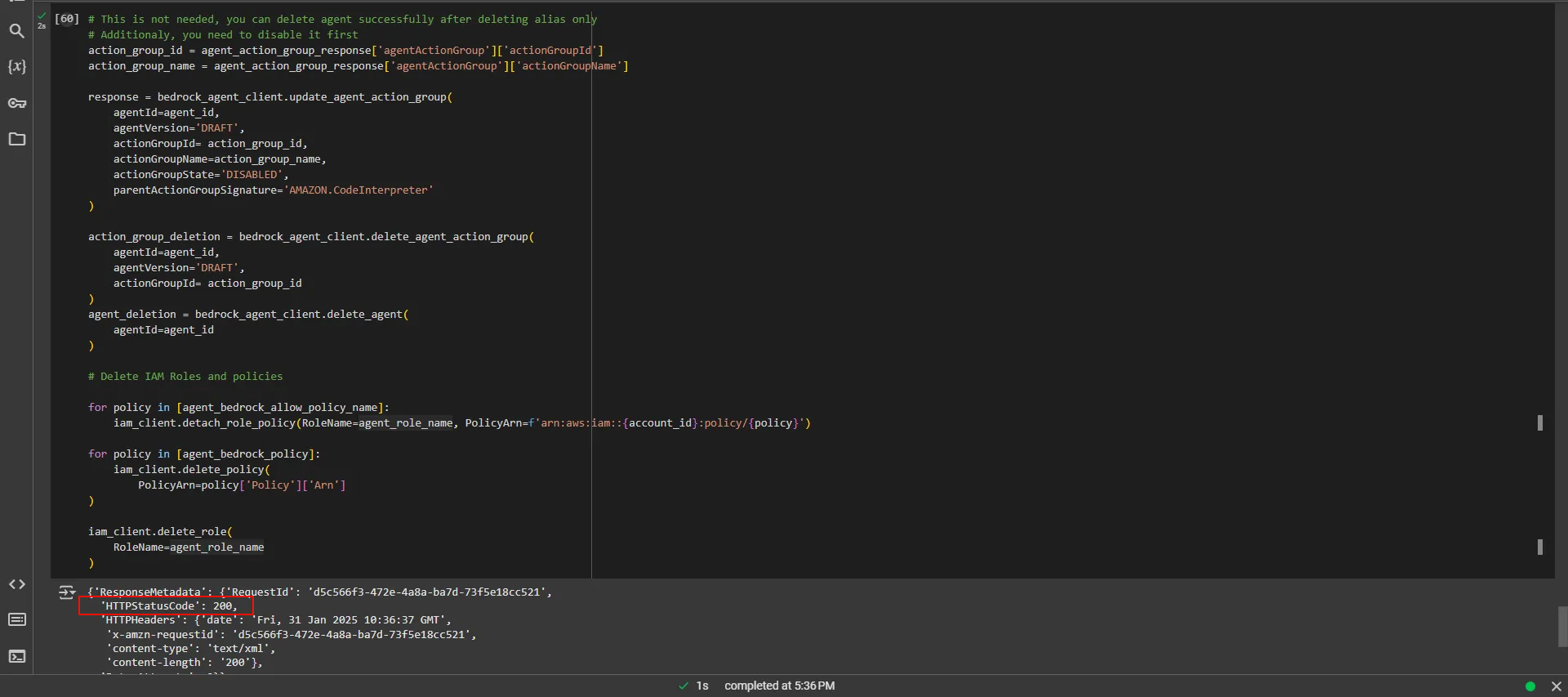Screen dimensions: 1568x697
Task: Click the '1s' execution time text
Action: [x=702, y=686]
